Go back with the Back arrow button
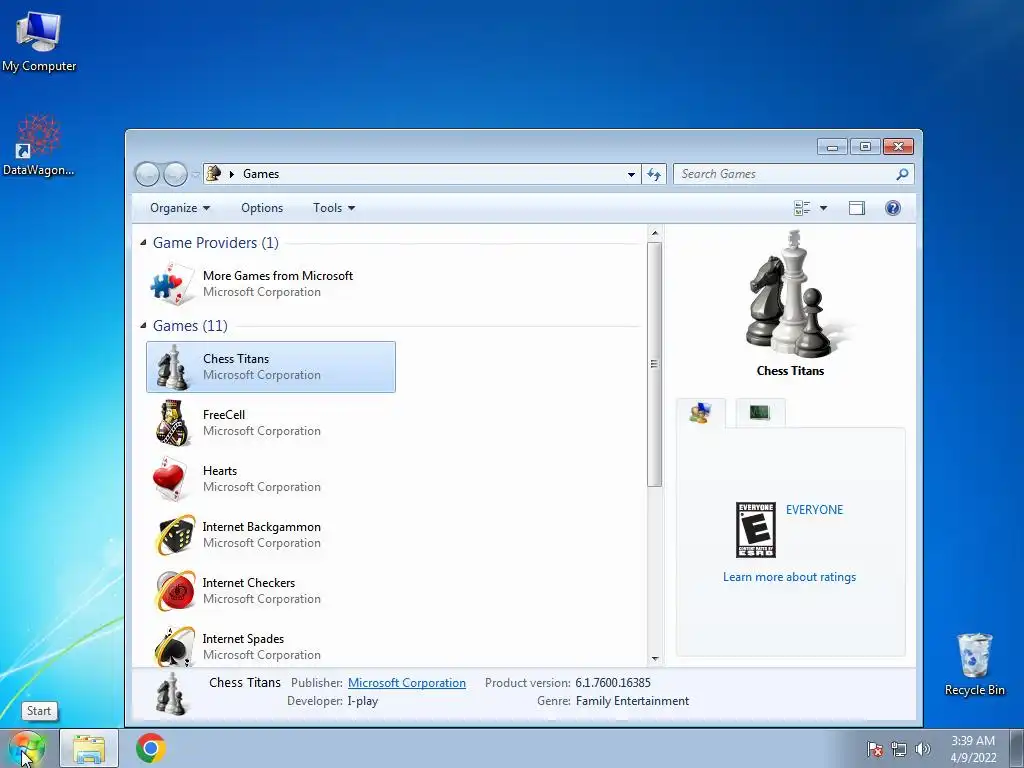Viewport: 1024px width, 768px height. (148, 174)
